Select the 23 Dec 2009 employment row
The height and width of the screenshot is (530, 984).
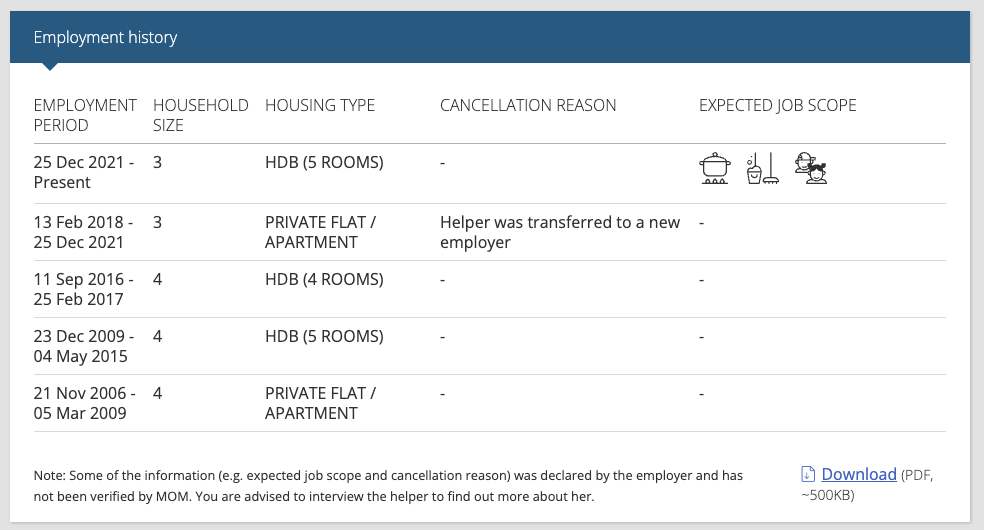[x=489, y=346]
